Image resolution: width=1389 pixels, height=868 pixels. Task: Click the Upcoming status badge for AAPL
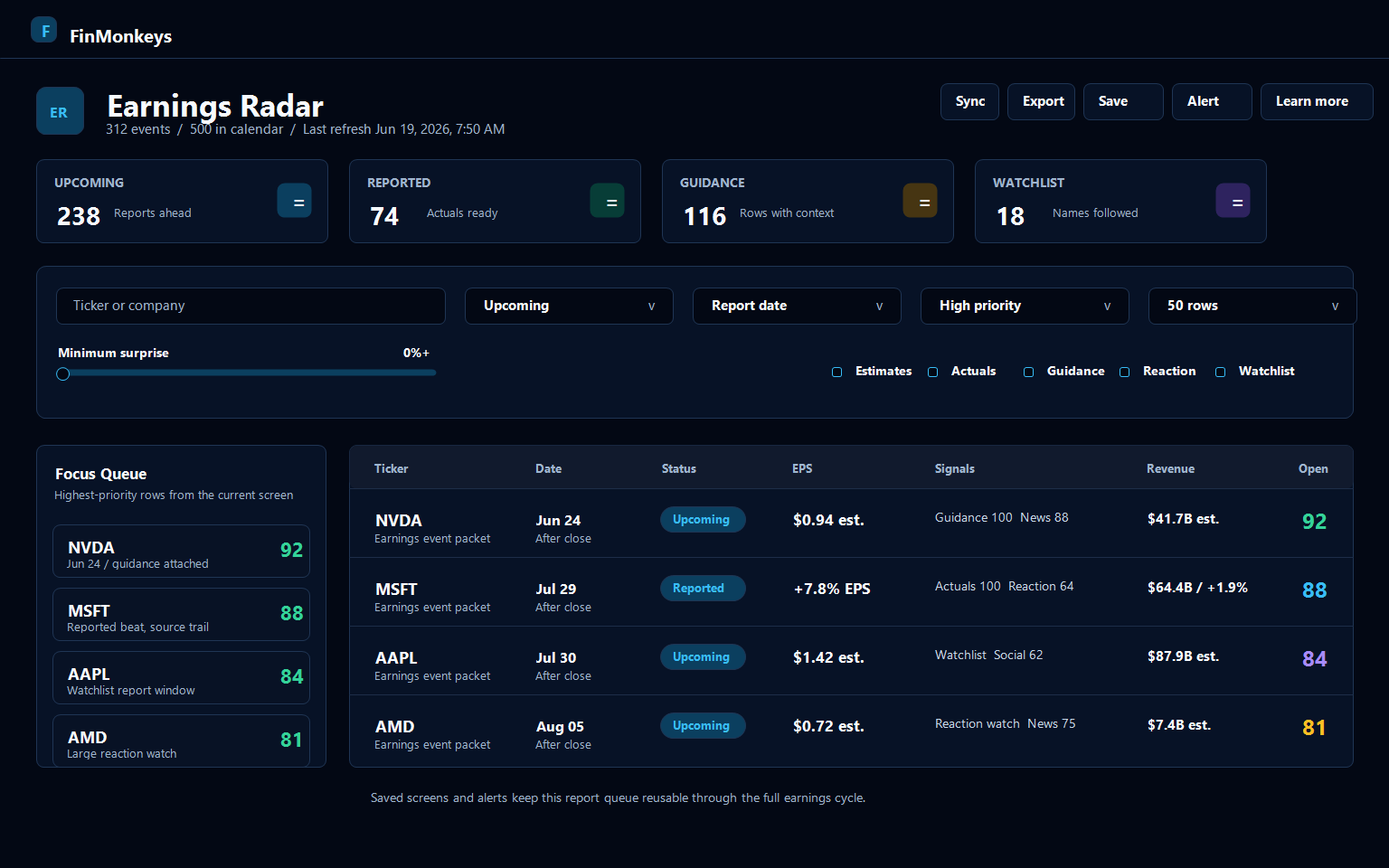point(703,657)
